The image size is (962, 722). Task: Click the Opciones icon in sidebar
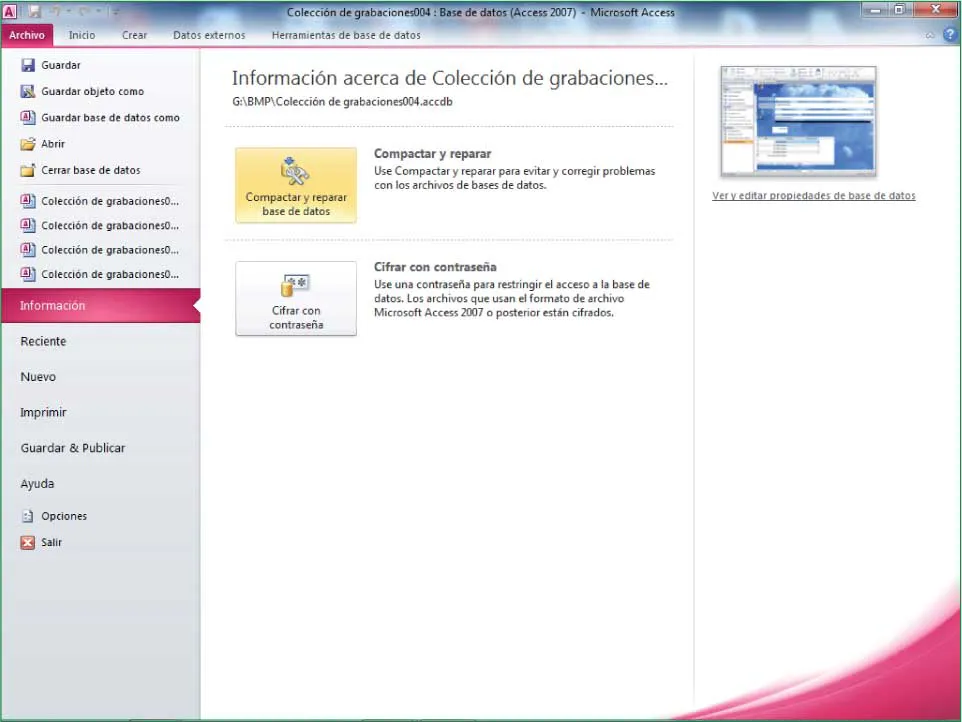[28, 516]
